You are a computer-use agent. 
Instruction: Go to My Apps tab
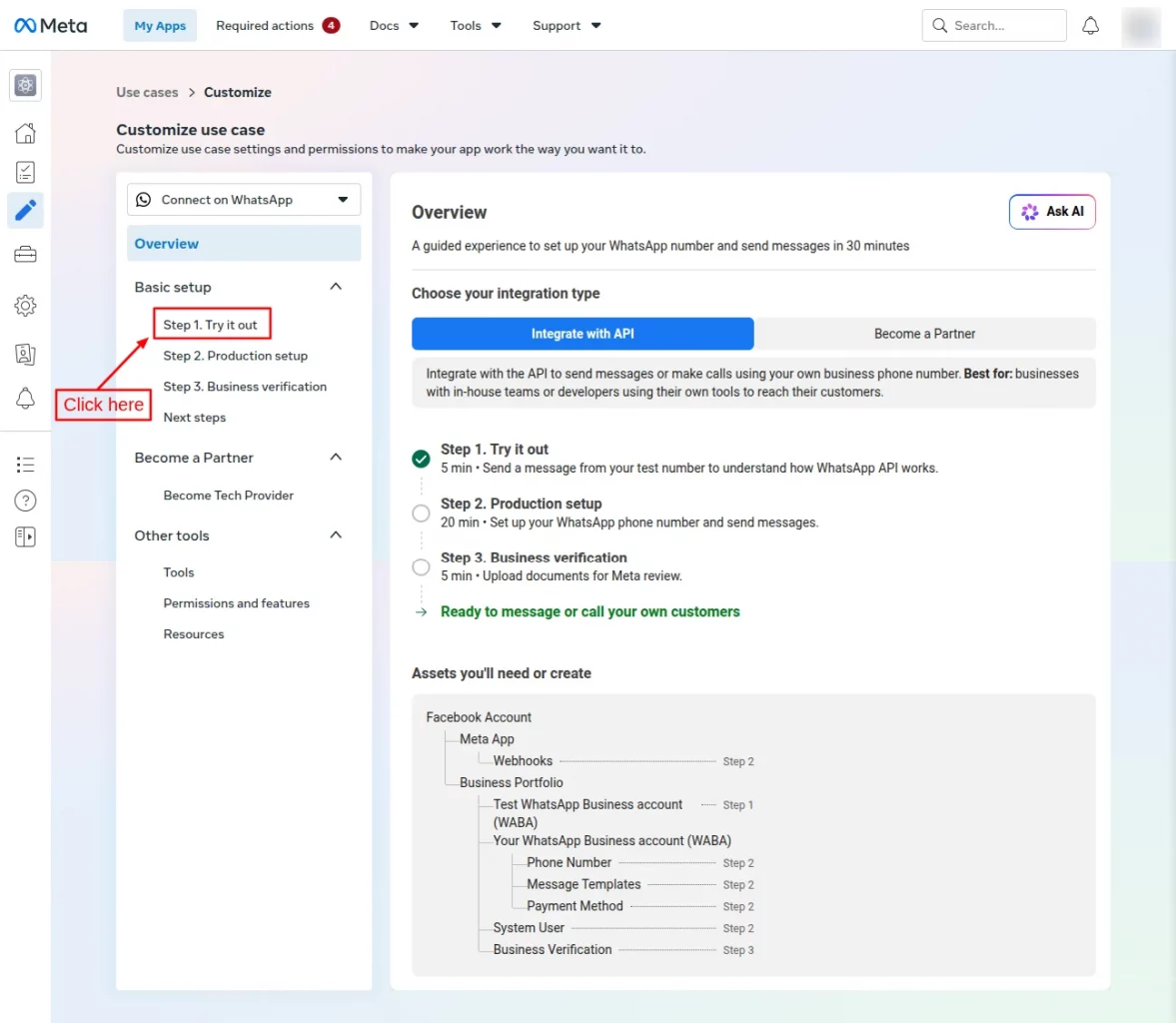[x=160, y=26]
